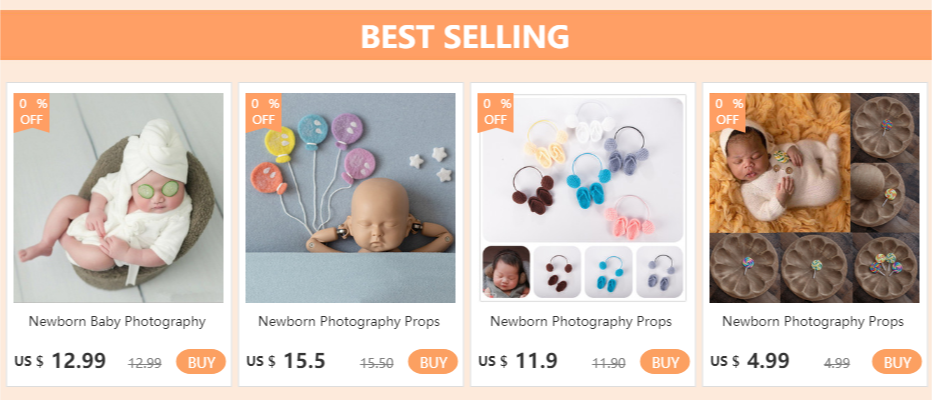This screenshot has width=932, height=400.
Task: Select title under lollipop props product
Action: click(x=813, y=322)
